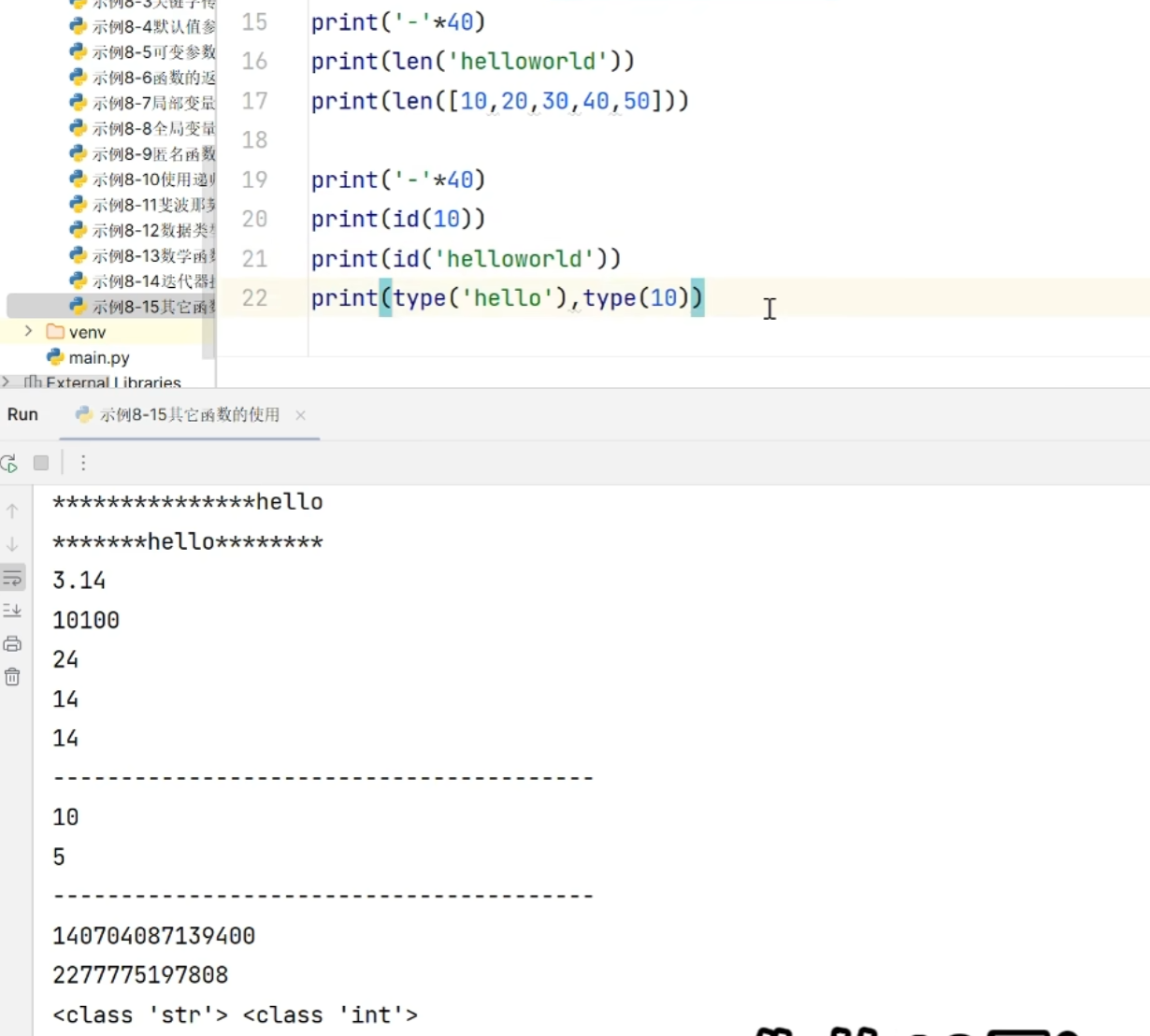Click the print(id('helloworld')) code line

(x=467, y=259)
